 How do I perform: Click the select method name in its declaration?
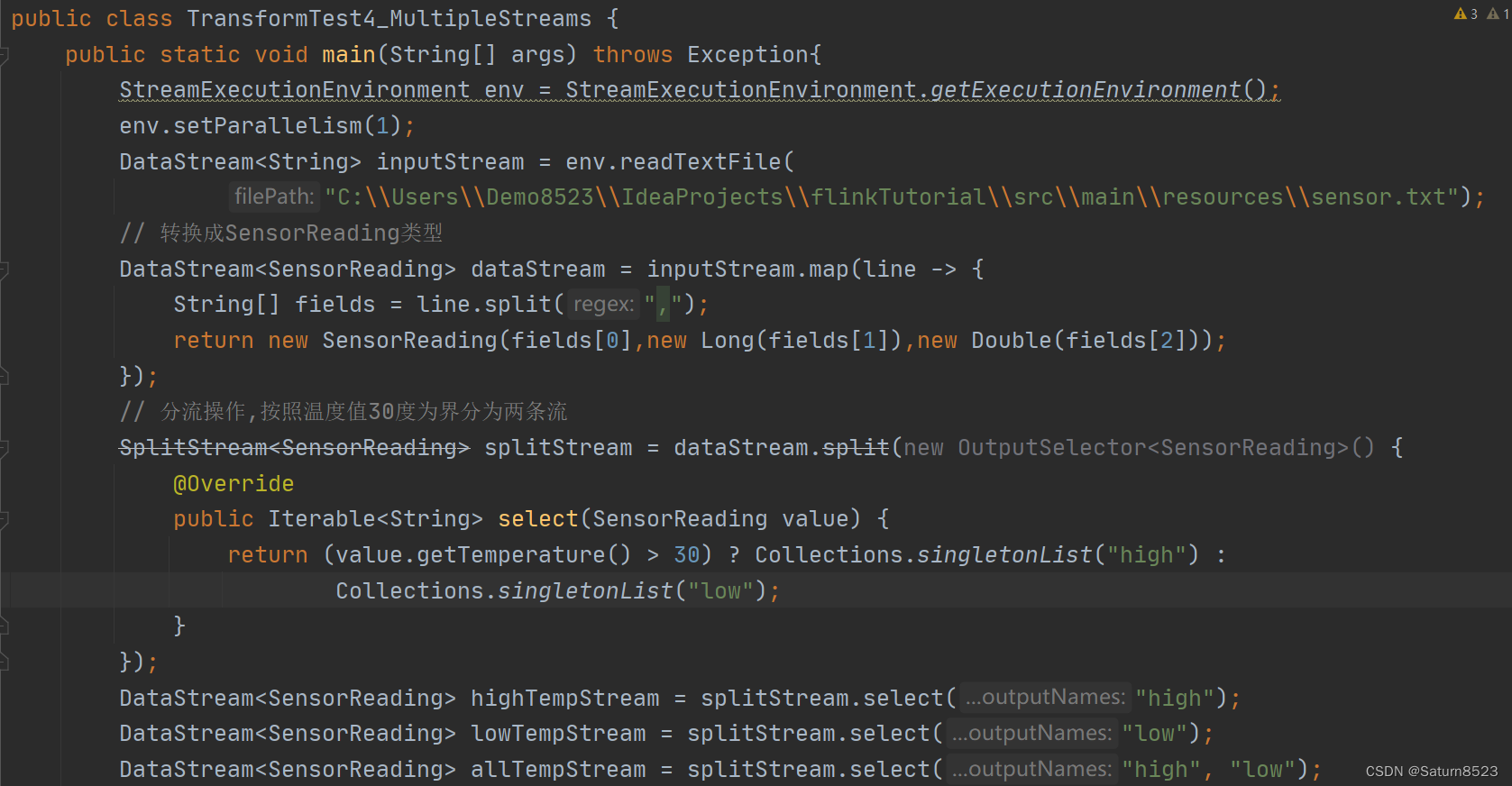pos(538,519)
